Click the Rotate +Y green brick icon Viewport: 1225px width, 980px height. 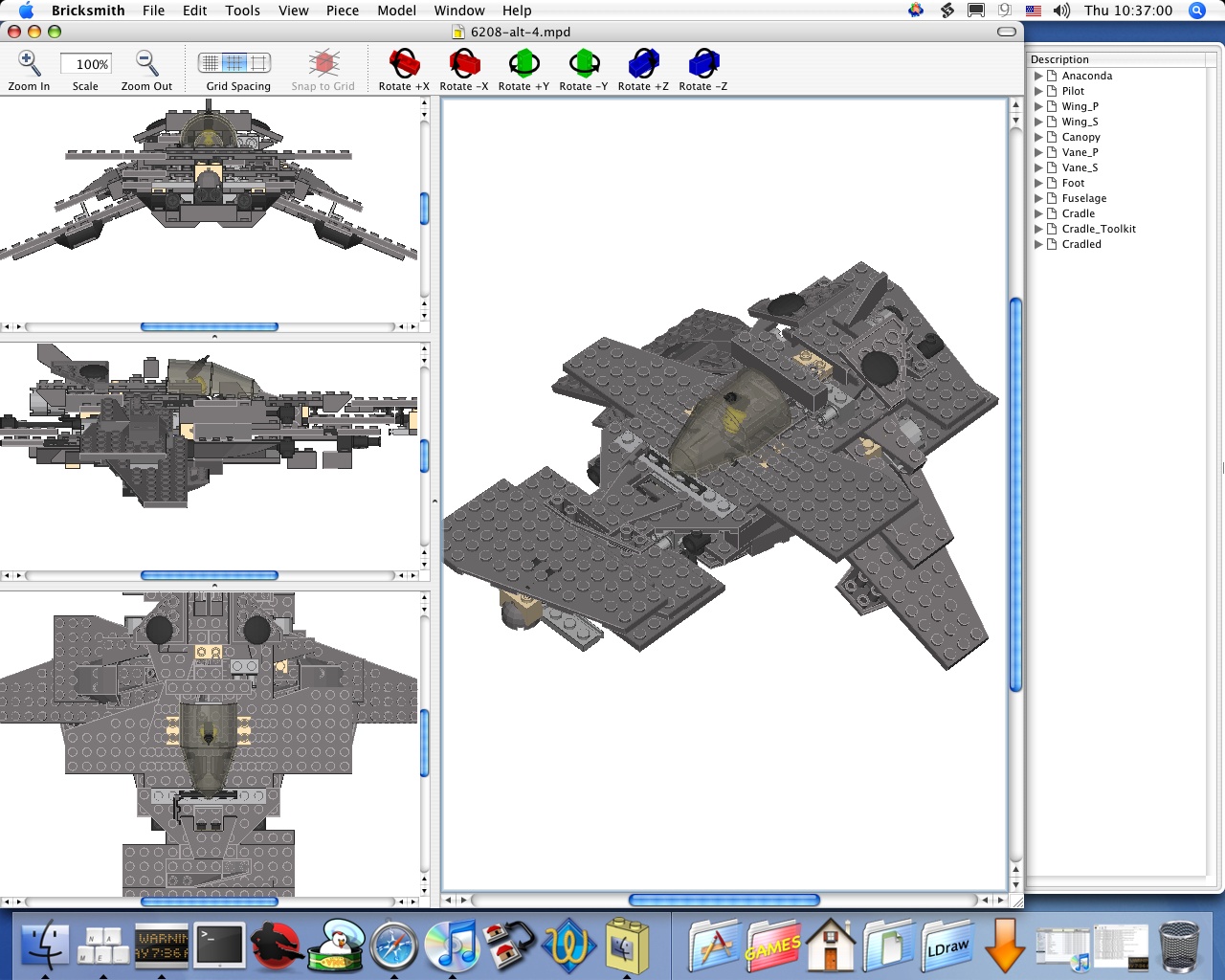(x=523, y=64)
